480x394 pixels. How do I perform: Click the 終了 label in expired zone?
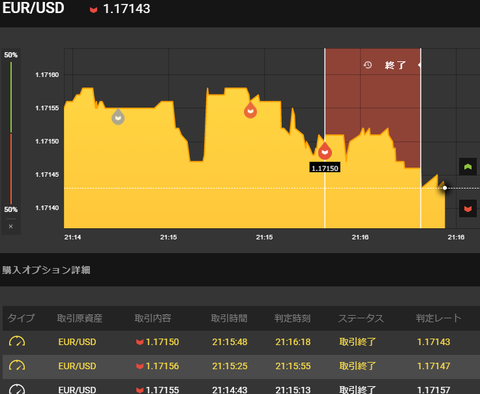click(x=395, y=65)
